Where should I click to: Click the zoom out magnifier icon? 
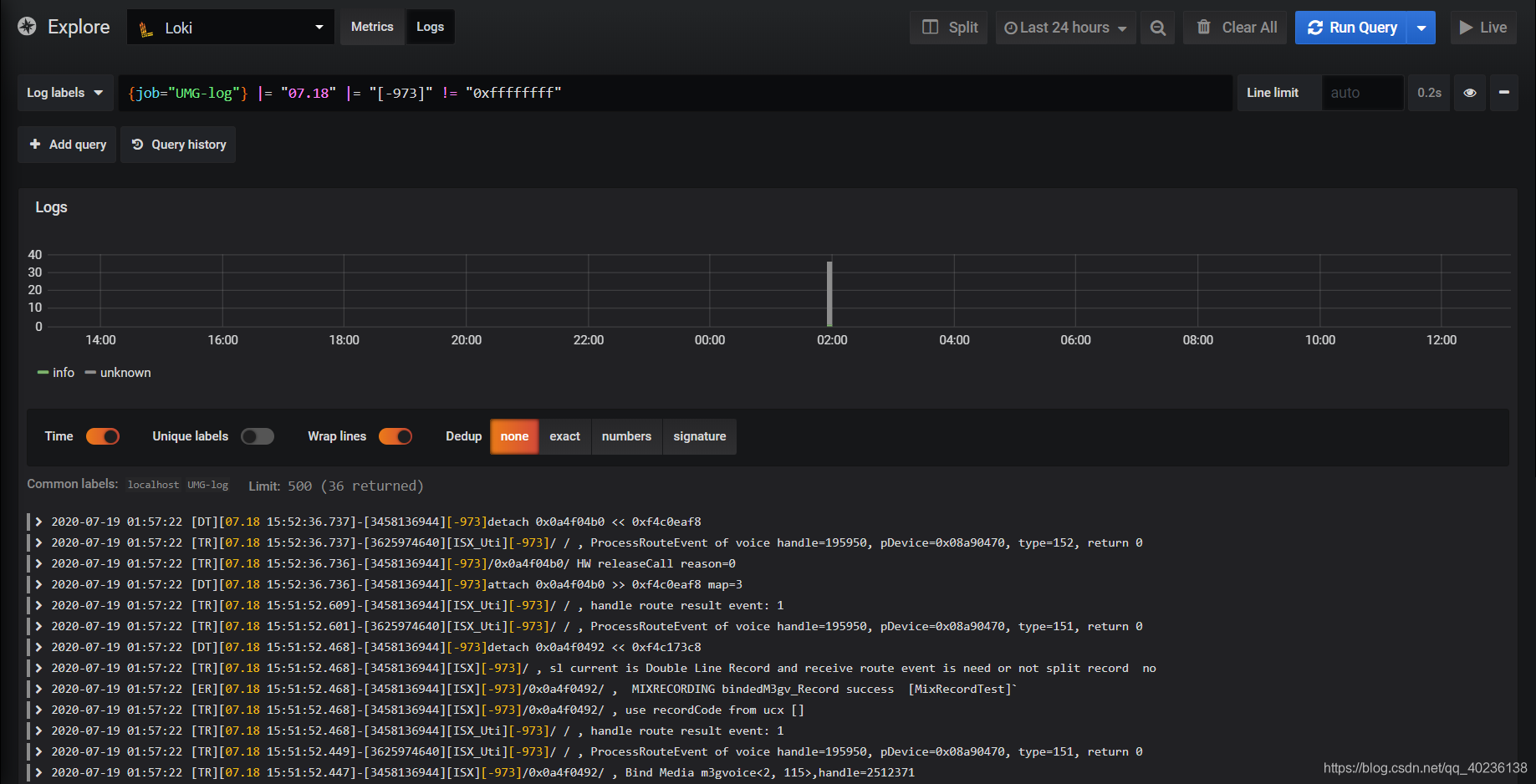[x=1158, y=28]
